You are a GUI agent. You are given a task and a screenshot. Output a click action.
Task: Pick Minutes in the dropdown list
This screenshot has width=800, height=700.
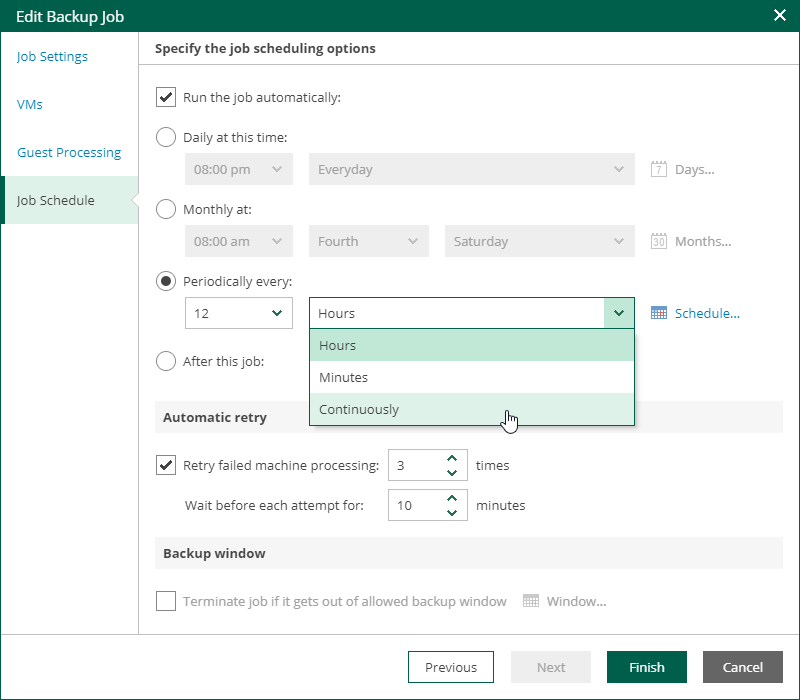pyautogui.click(x=344, y=377)
